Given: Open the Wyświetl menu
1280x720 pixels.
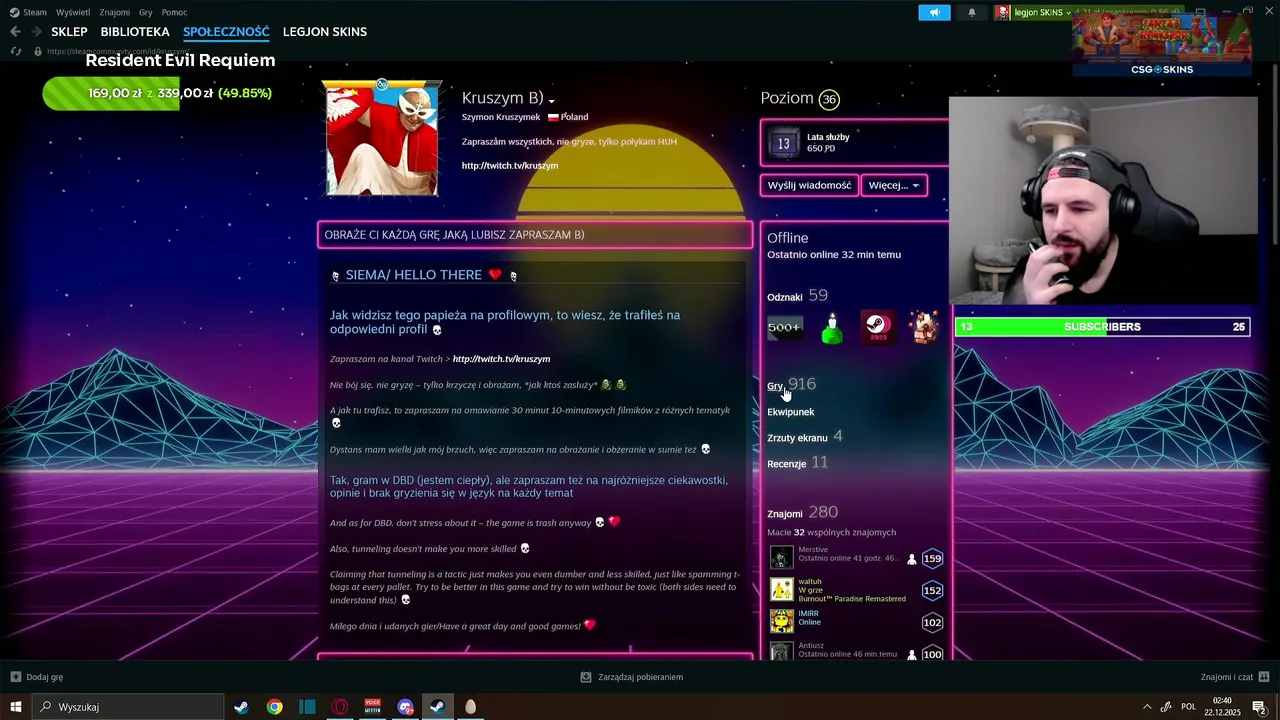Looking at the screenshot, I should click(x=73, y=12).
